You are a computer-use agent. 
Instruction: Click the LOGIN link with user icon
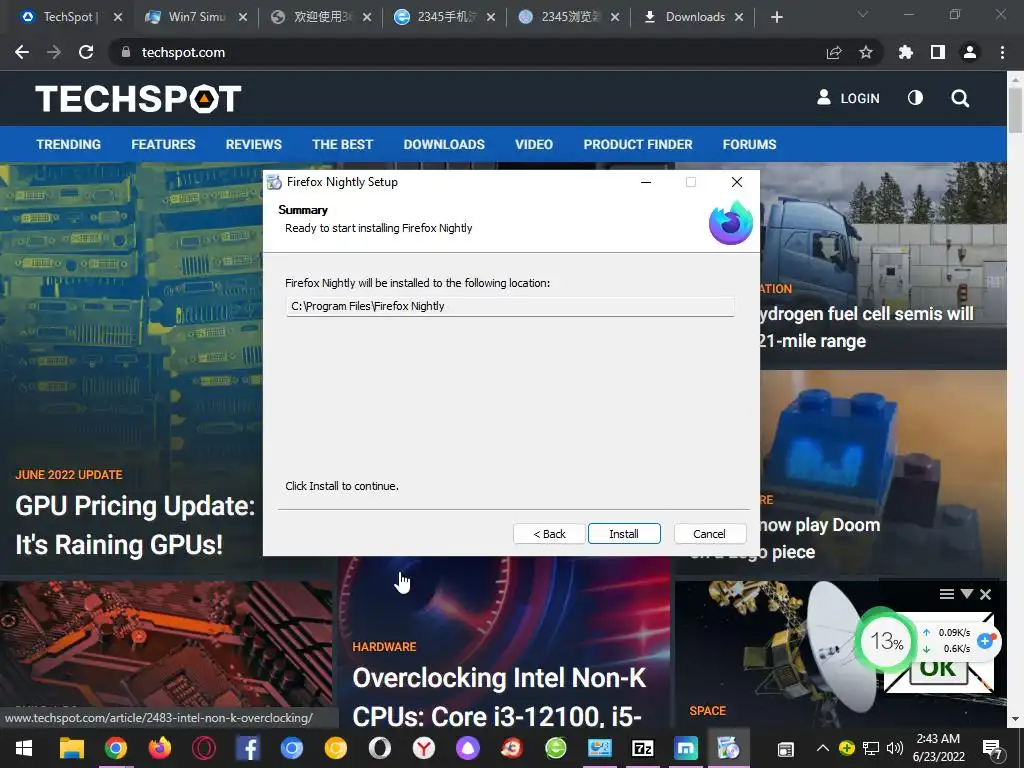tap(848, 98)
